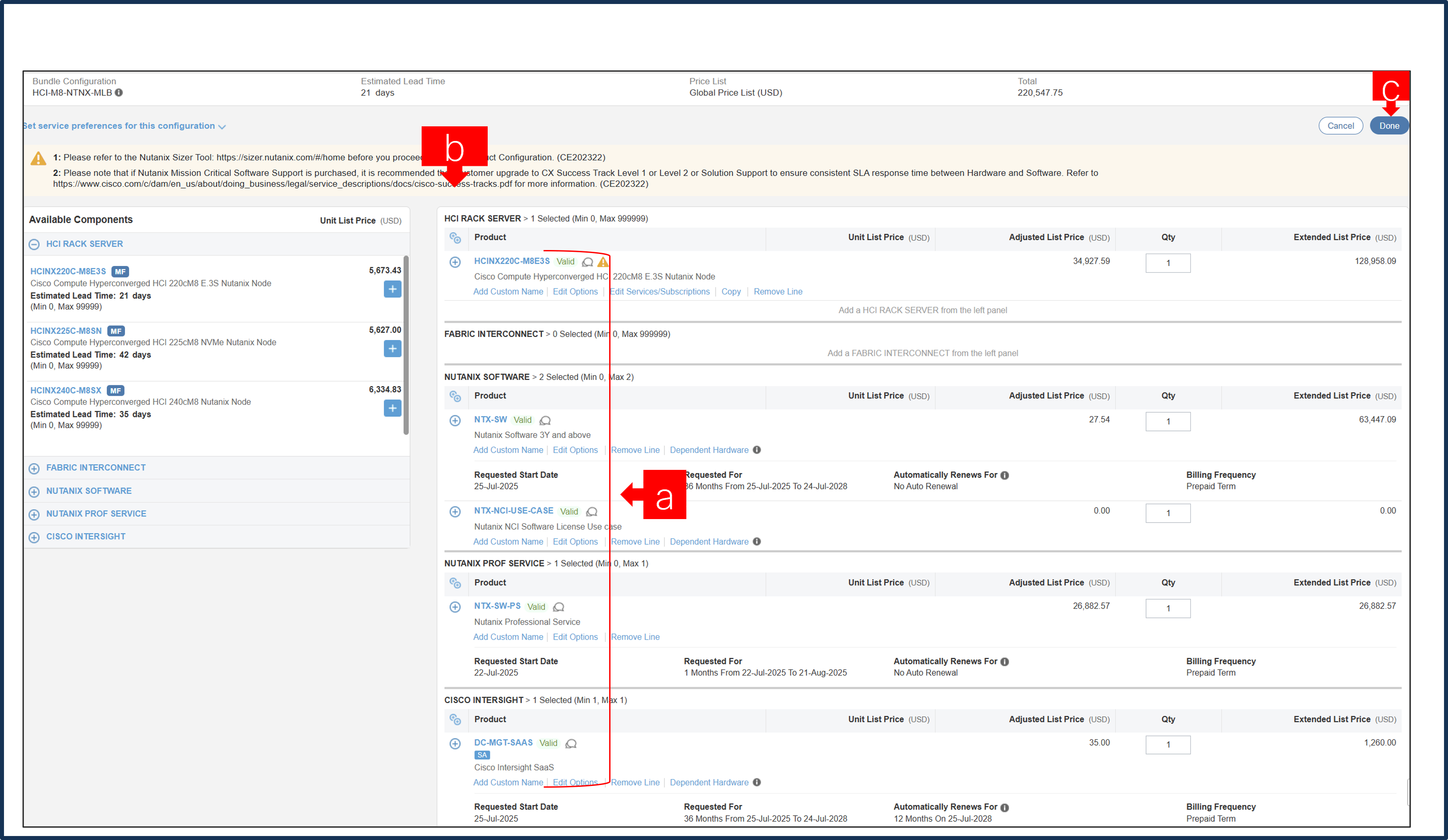
Task: Click the chat icon next to DC-MGT-SAAS
Action: click(x=571, y=743)
